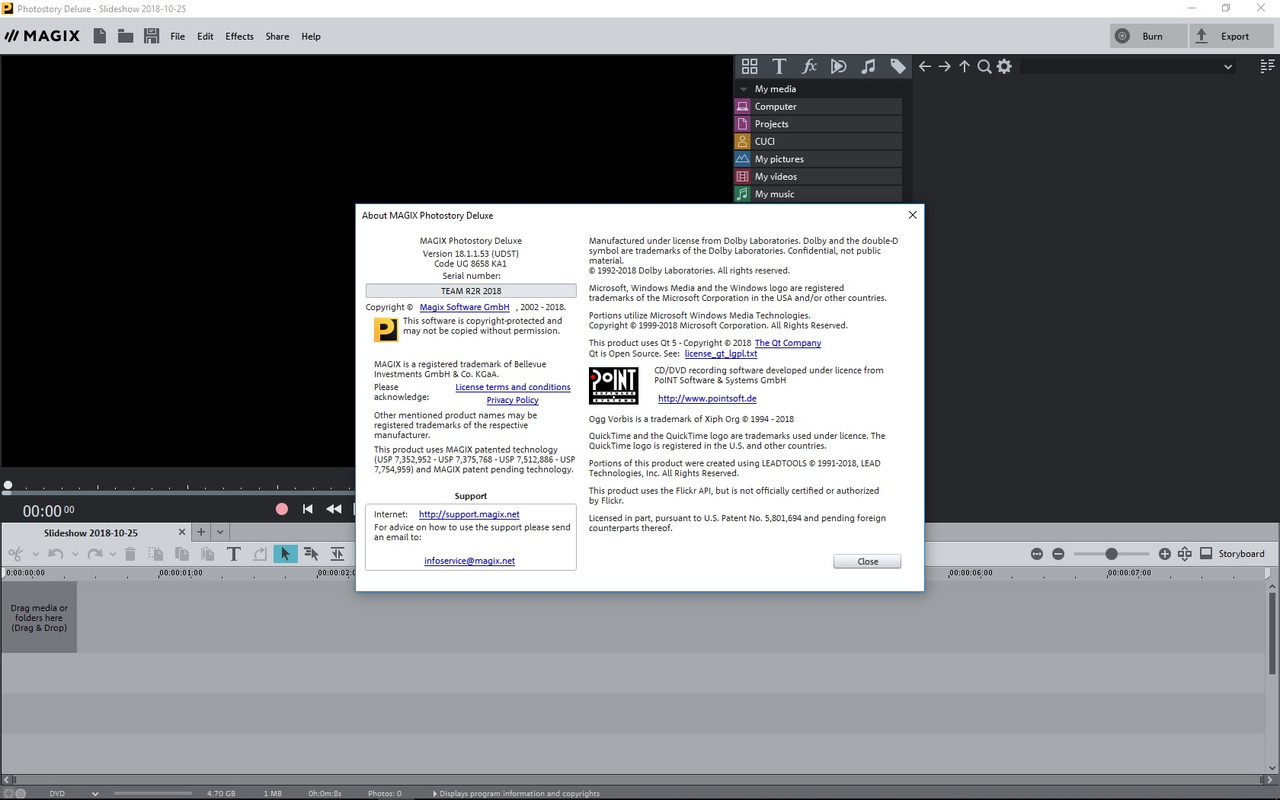Open the Help menu
This screenshot has height=800, width=1280.
pos(311,36)
